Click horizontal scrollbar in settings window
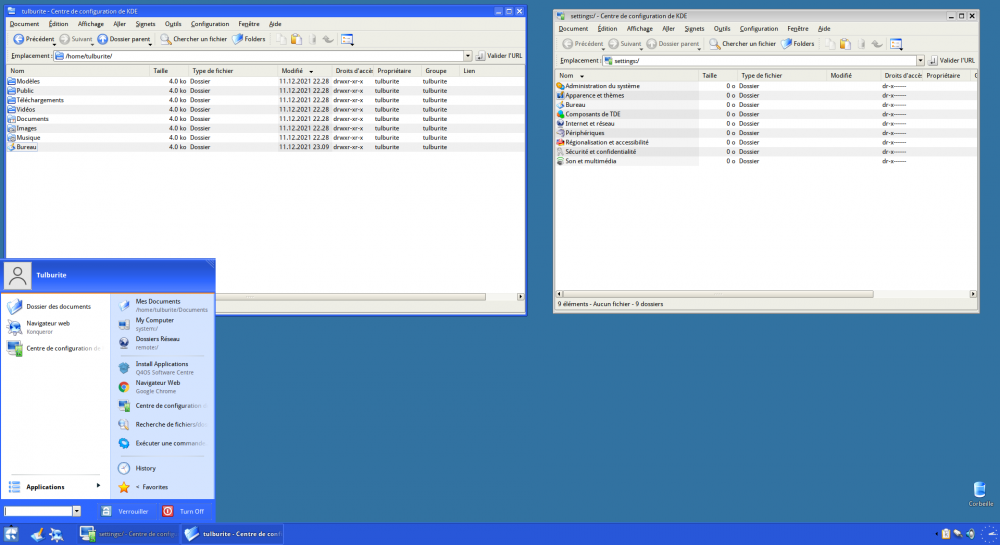1000x545 pixels. (x=718, y=294)
